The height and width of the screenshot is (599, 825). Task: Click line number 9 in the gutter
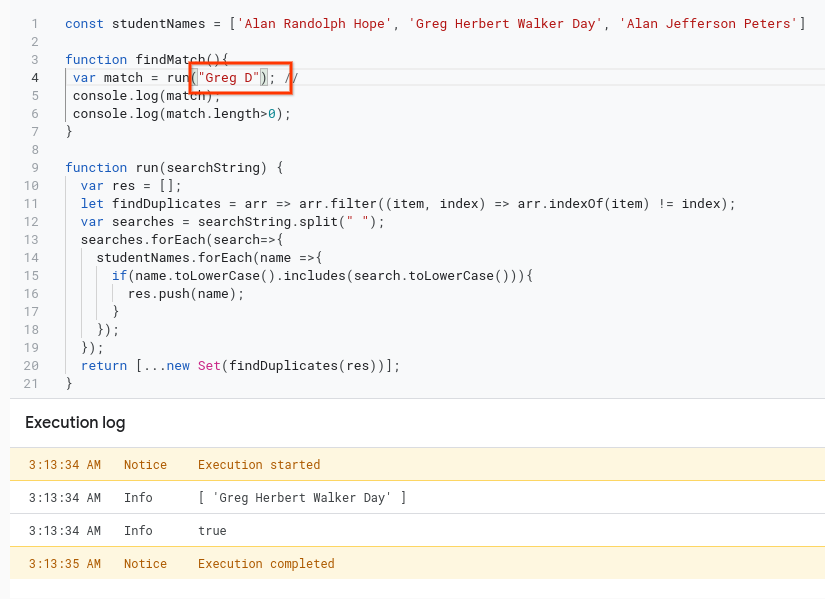point(35,168)
